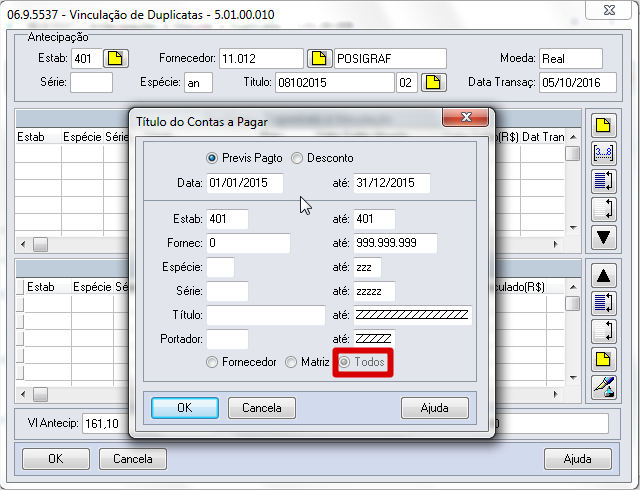Click deselect-all lines icon in upper toolbar

click(x=603, y=209)
